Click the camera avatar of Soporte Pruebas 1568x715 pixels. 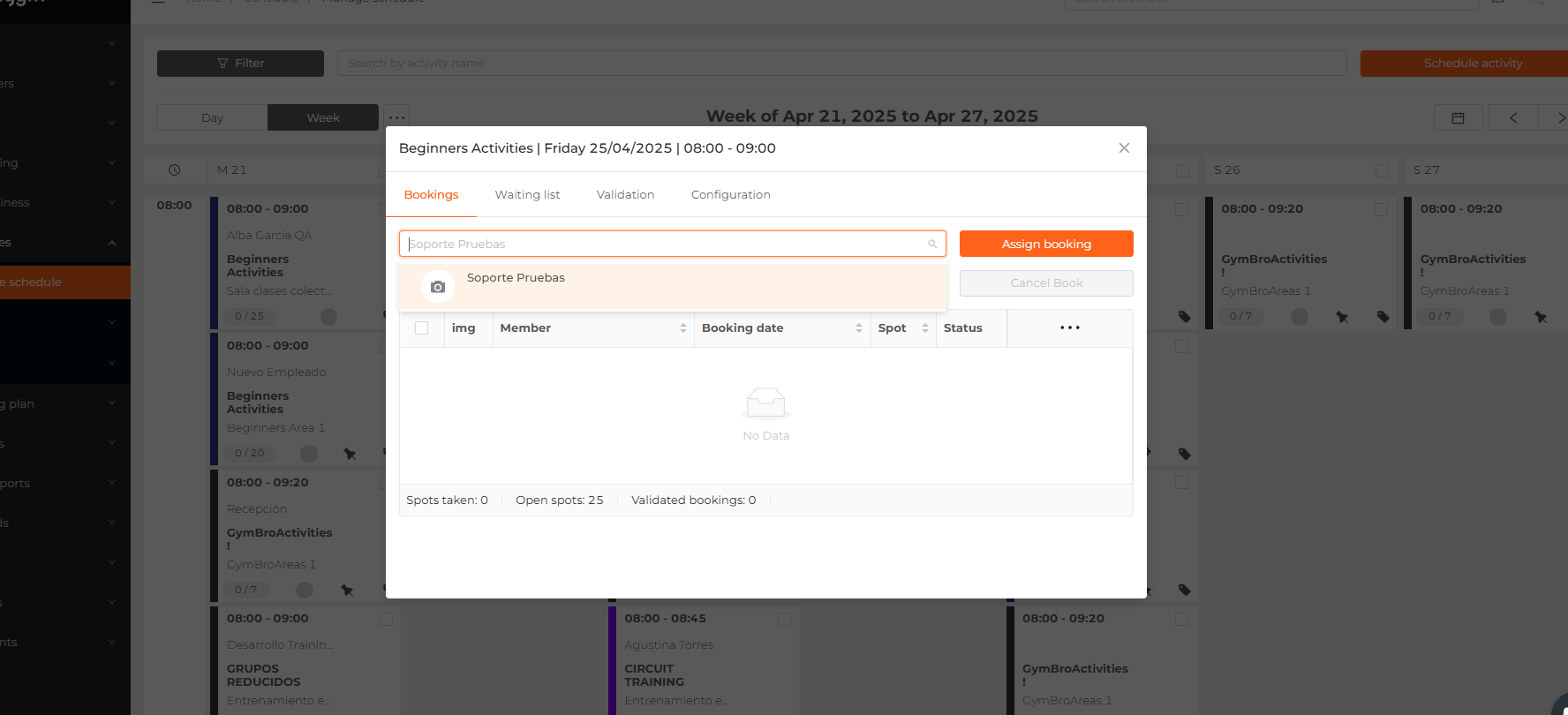(437, 287)
